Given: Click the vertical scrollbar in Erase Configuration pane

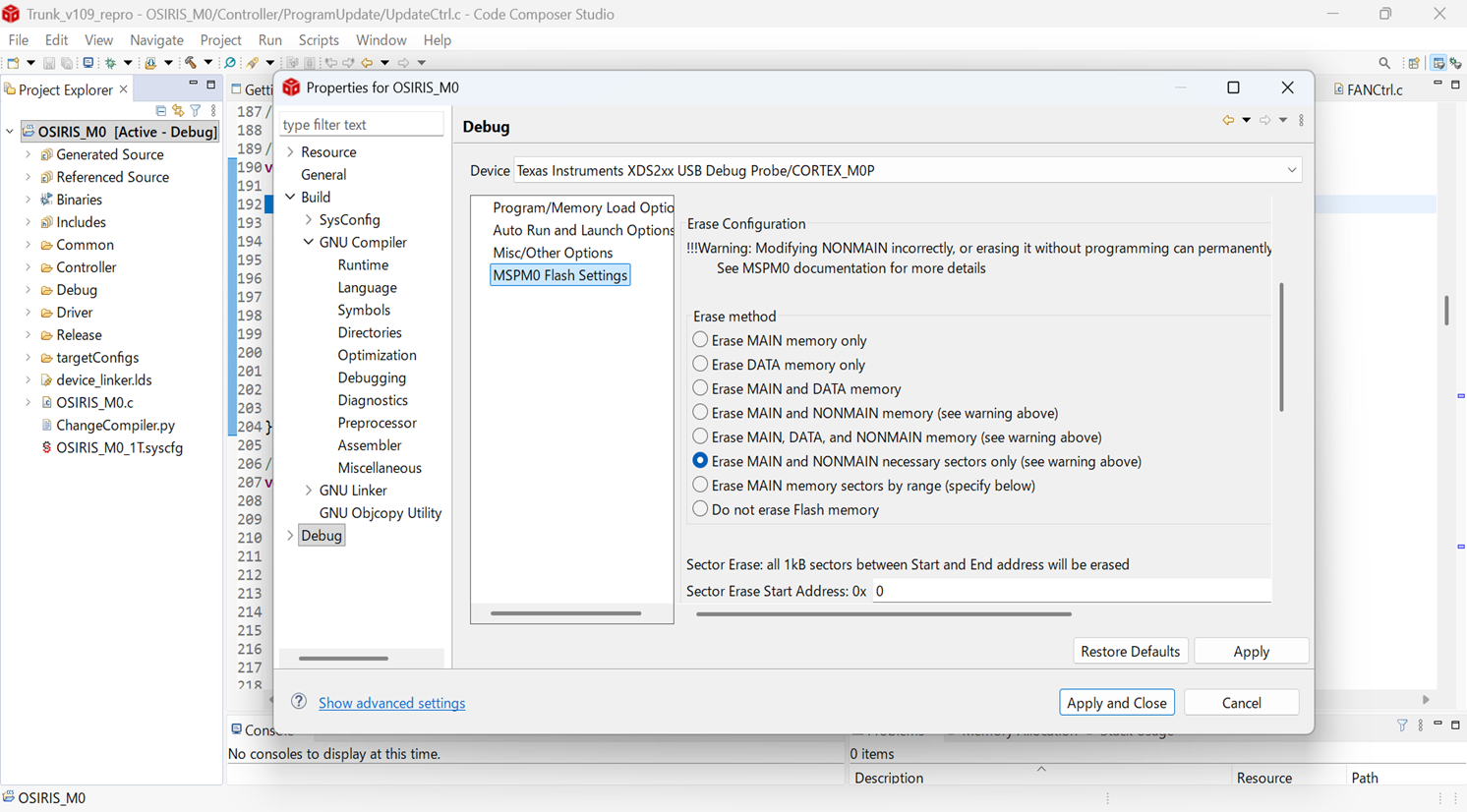Looking at the screenshot, I should [1281, 347].
